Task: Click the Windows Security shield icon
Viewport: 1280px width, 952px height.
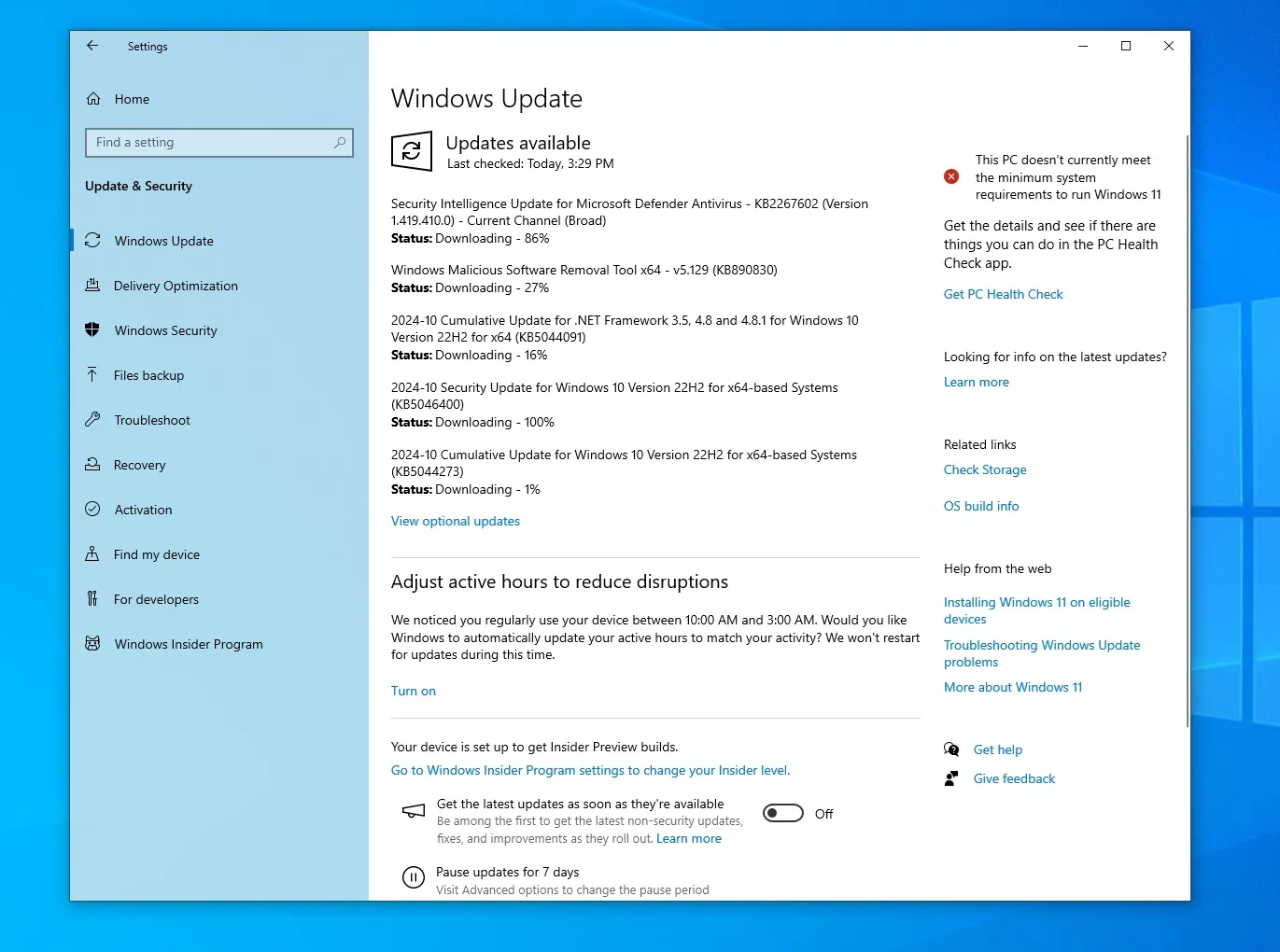Action: point(92,329)
